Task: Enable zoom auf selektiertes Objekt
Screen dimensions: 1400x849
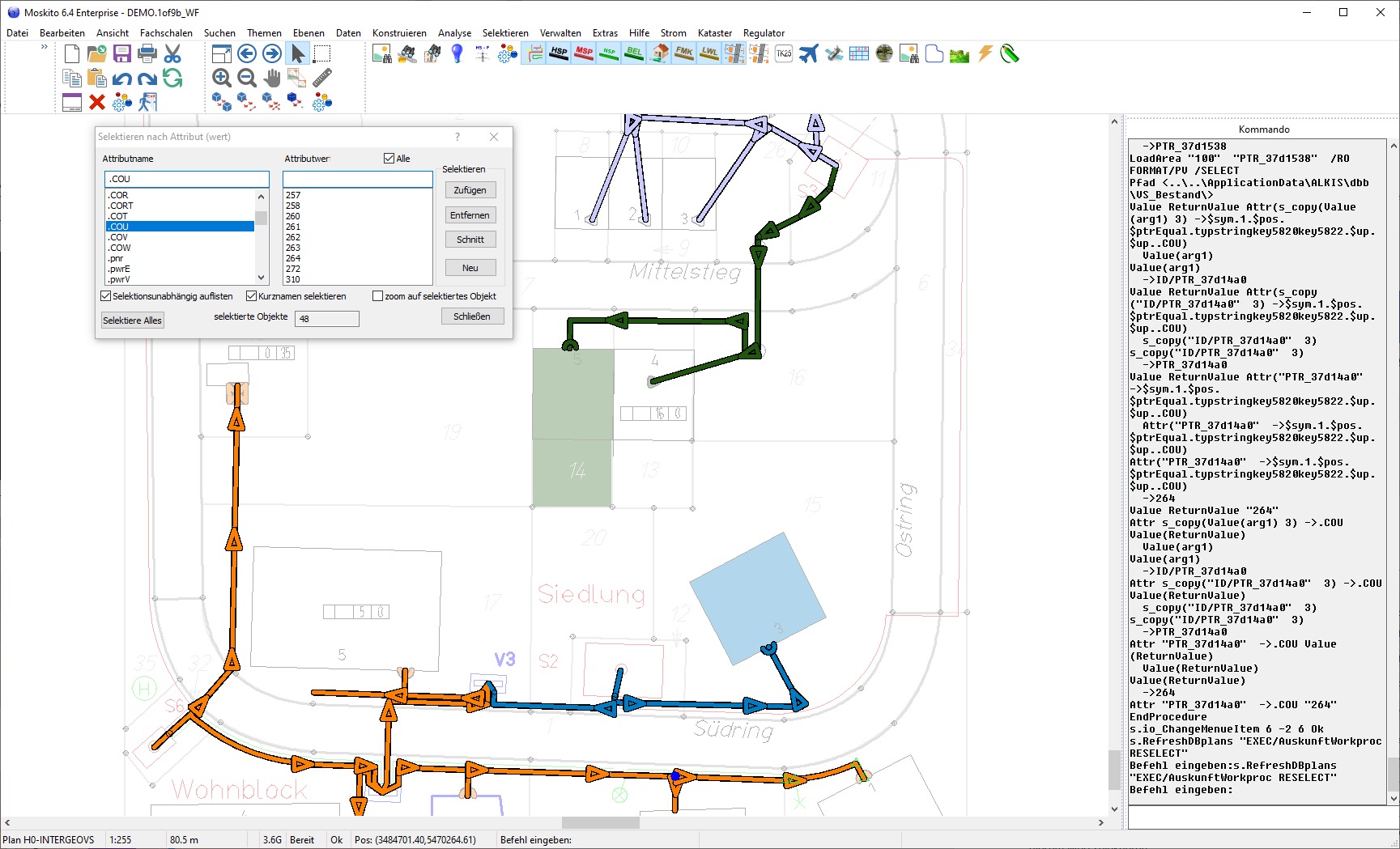Action: coord(378,296)
